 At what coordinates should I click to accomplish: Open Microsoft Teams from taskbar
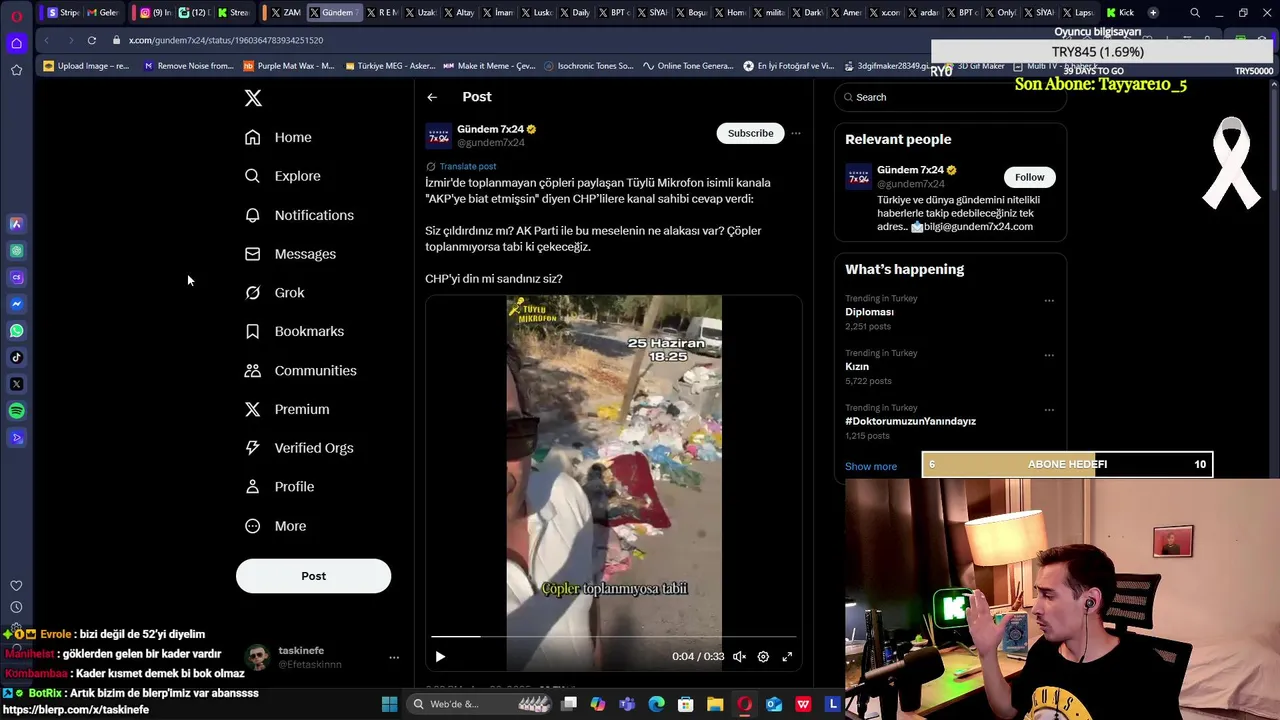627,704
